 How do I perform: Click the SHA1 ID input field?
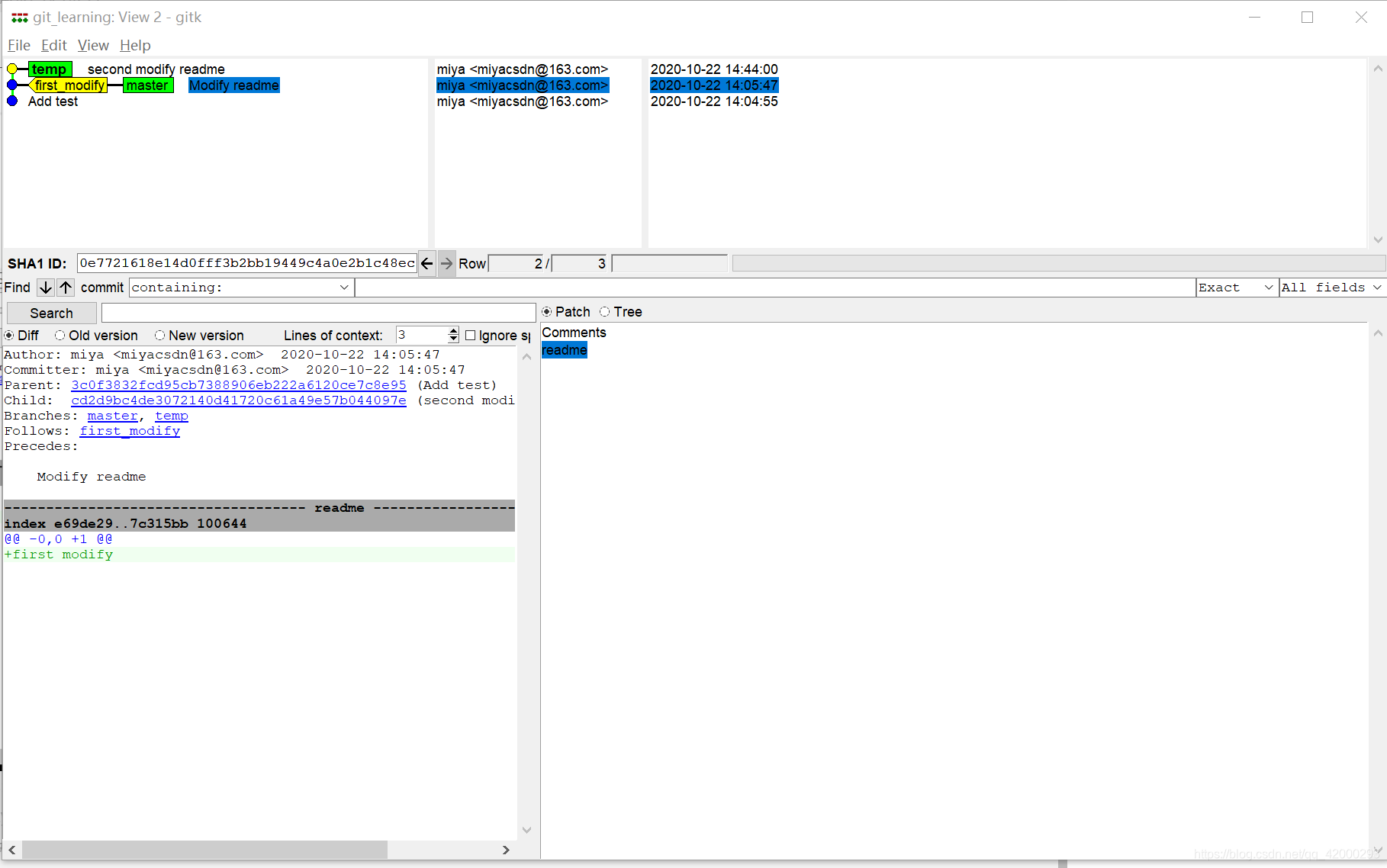point(247,264)
